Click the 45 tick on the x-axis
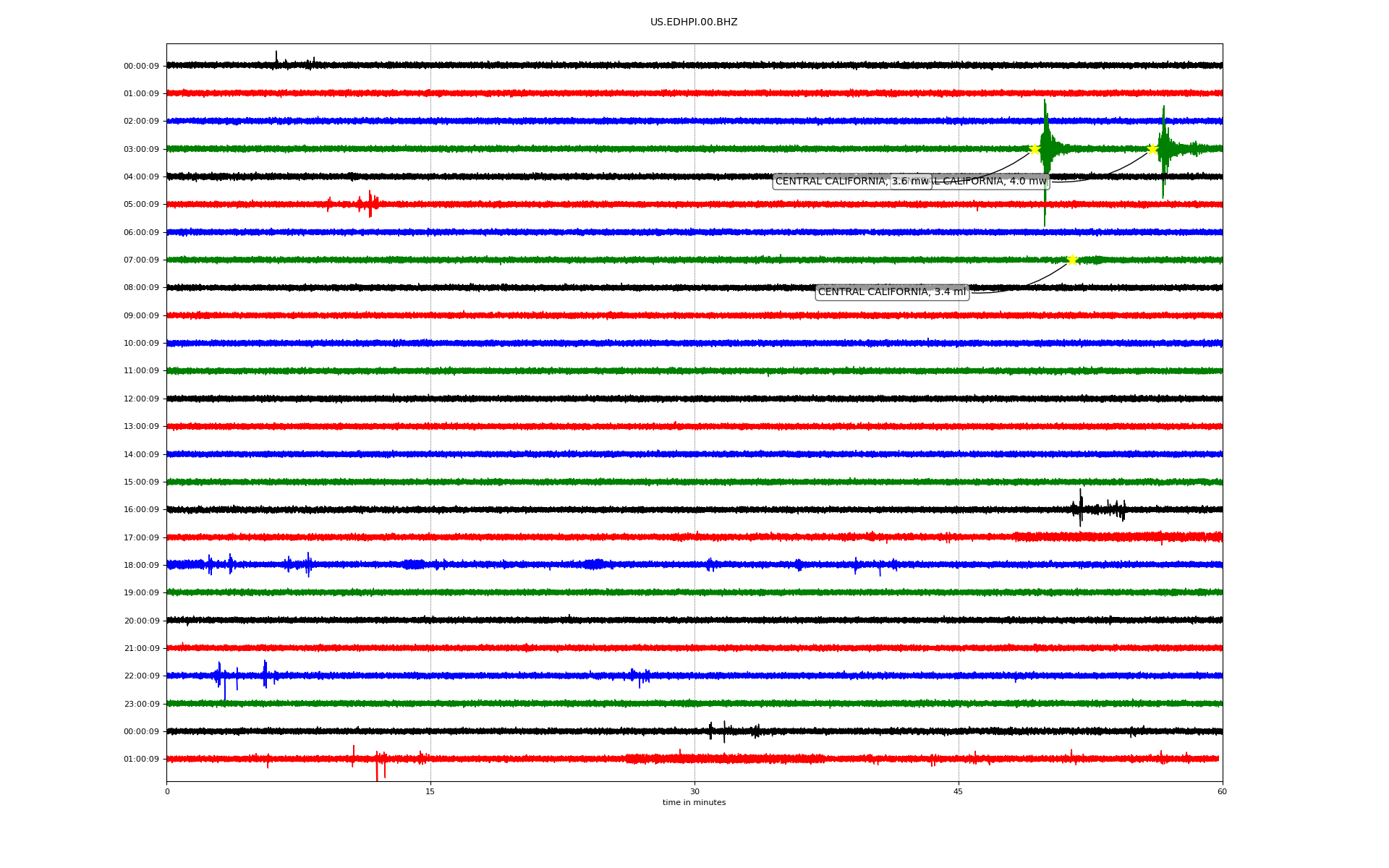1389x868 pixels. (959, 791)
